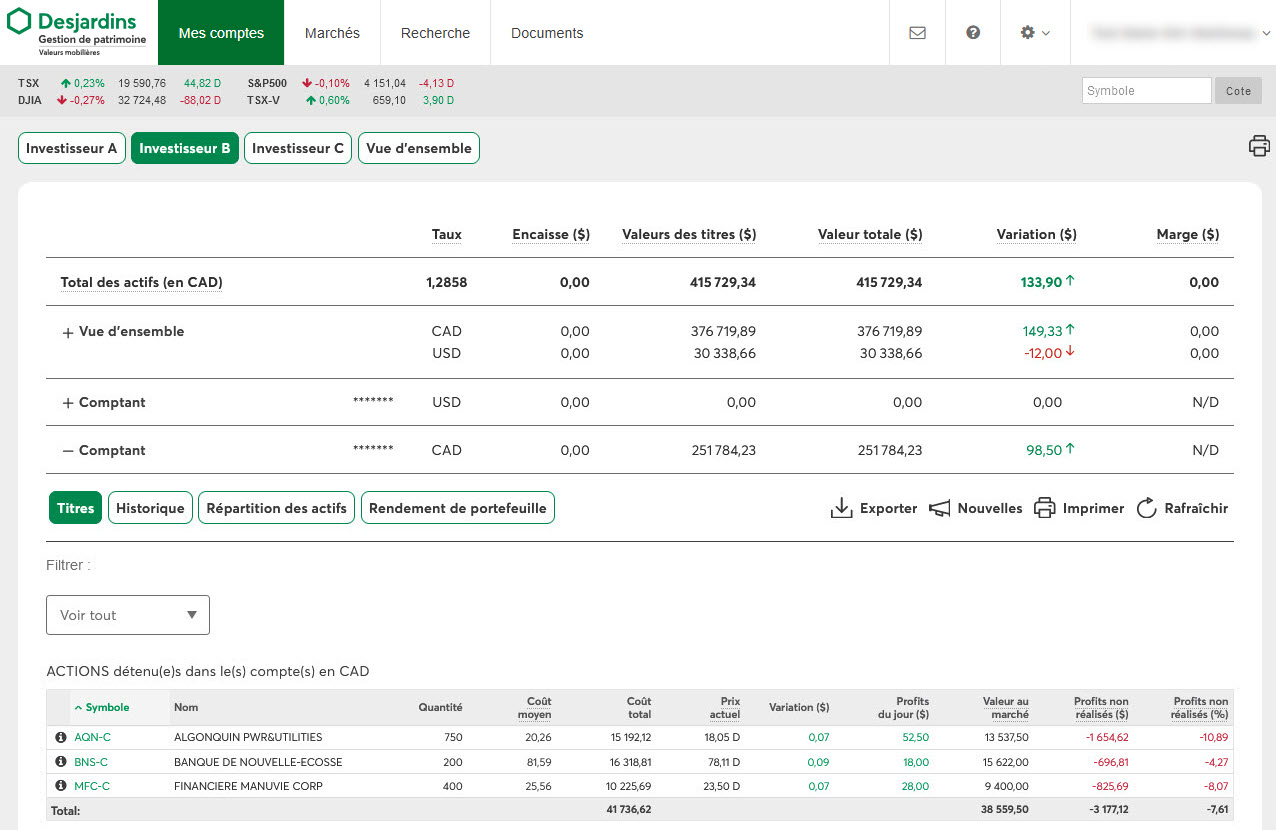
Task: Show info icon for BNS-C
Action: tap(60, 762)
